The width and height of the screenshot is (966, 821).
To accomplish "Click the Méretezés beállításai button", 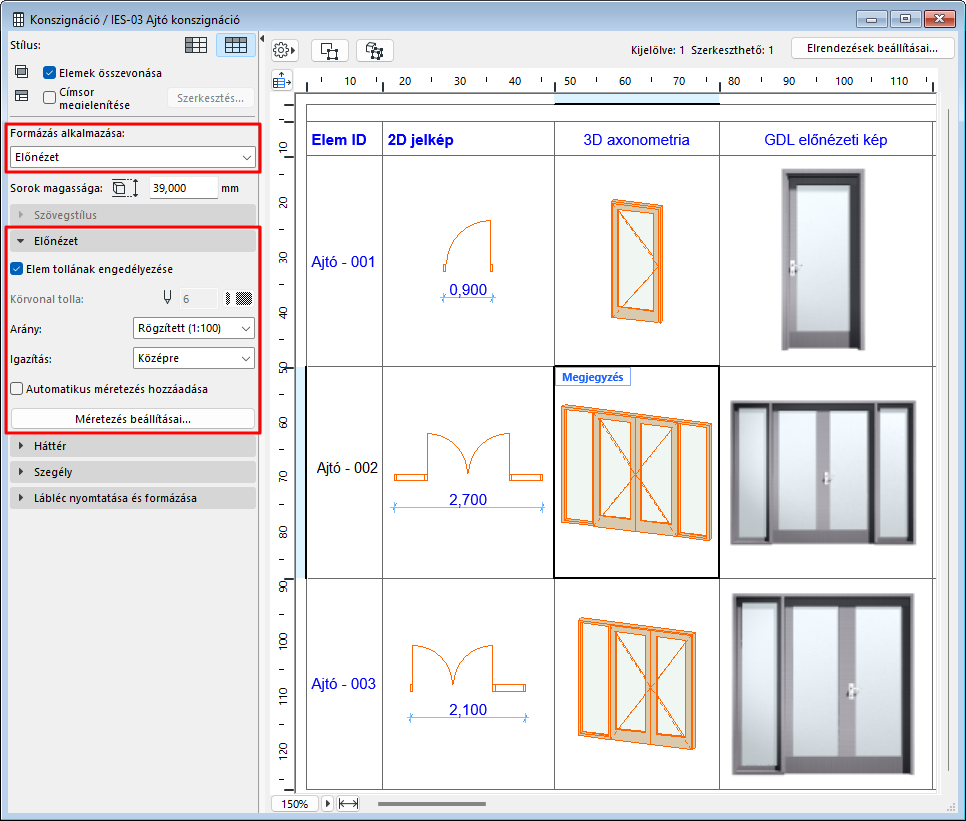I will (x=132, y=419).
